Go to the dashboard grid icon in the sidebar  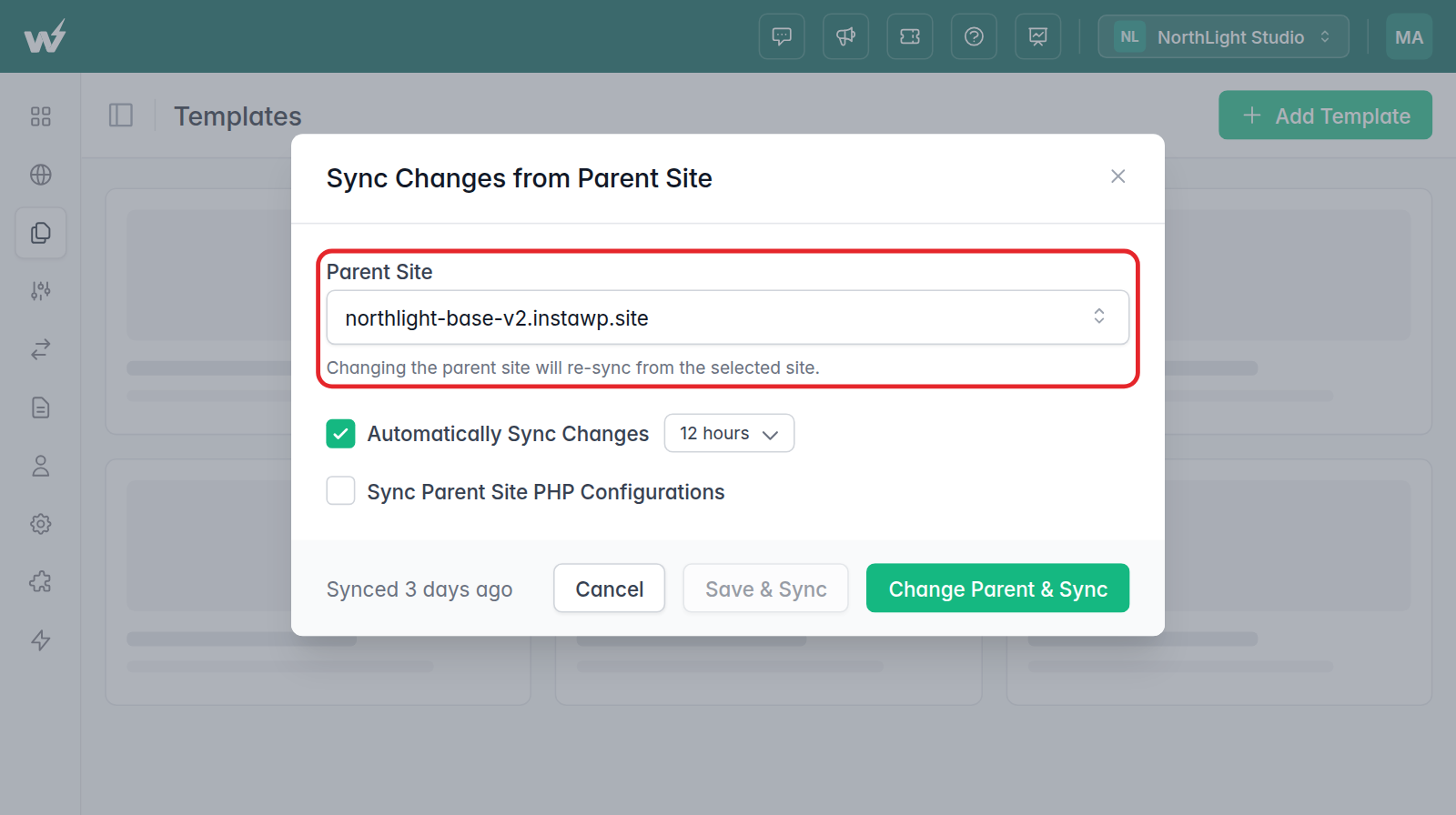[41, 116]
